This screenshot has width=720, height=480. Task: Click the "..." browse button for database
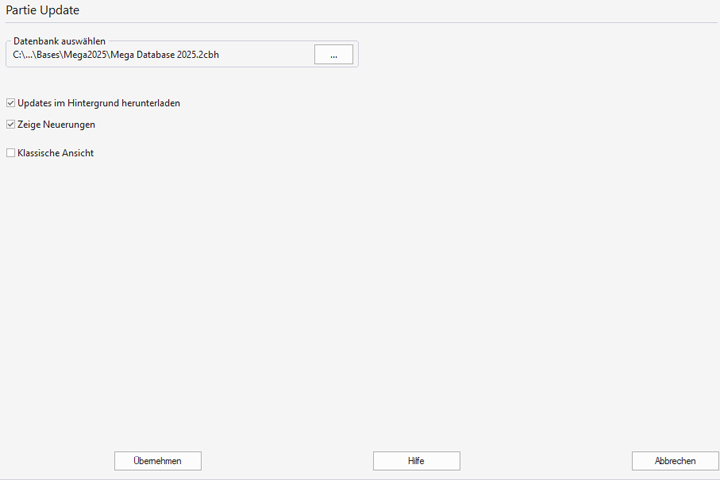pos(333,55)
